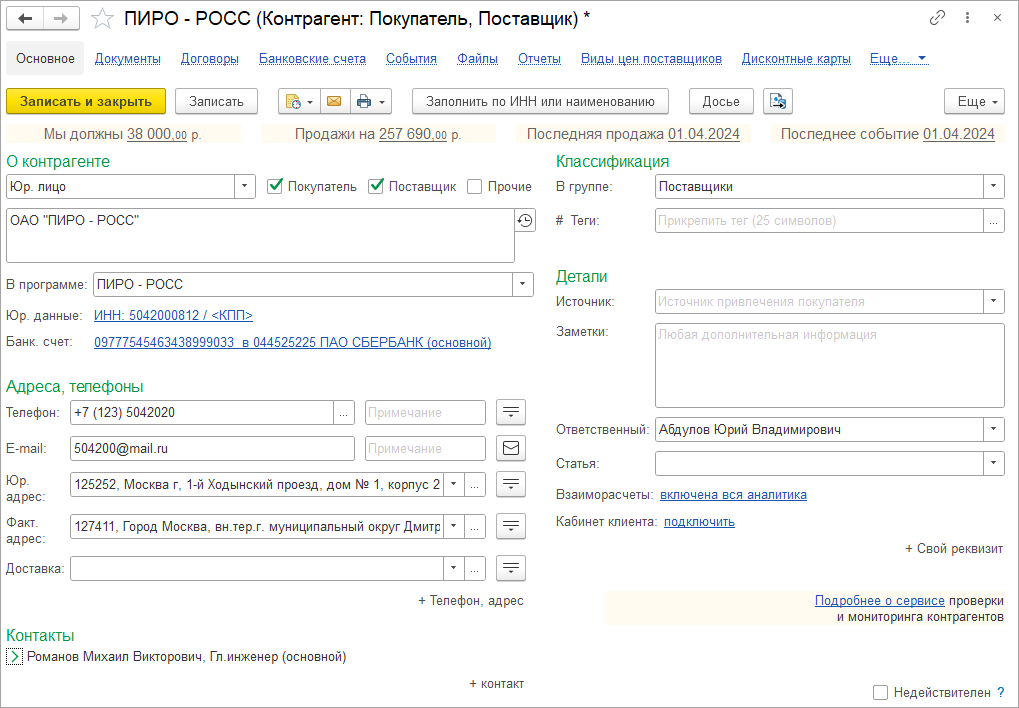Copy link using the chain icon
Screen dimensions: 1019x708
click(936, 18)
